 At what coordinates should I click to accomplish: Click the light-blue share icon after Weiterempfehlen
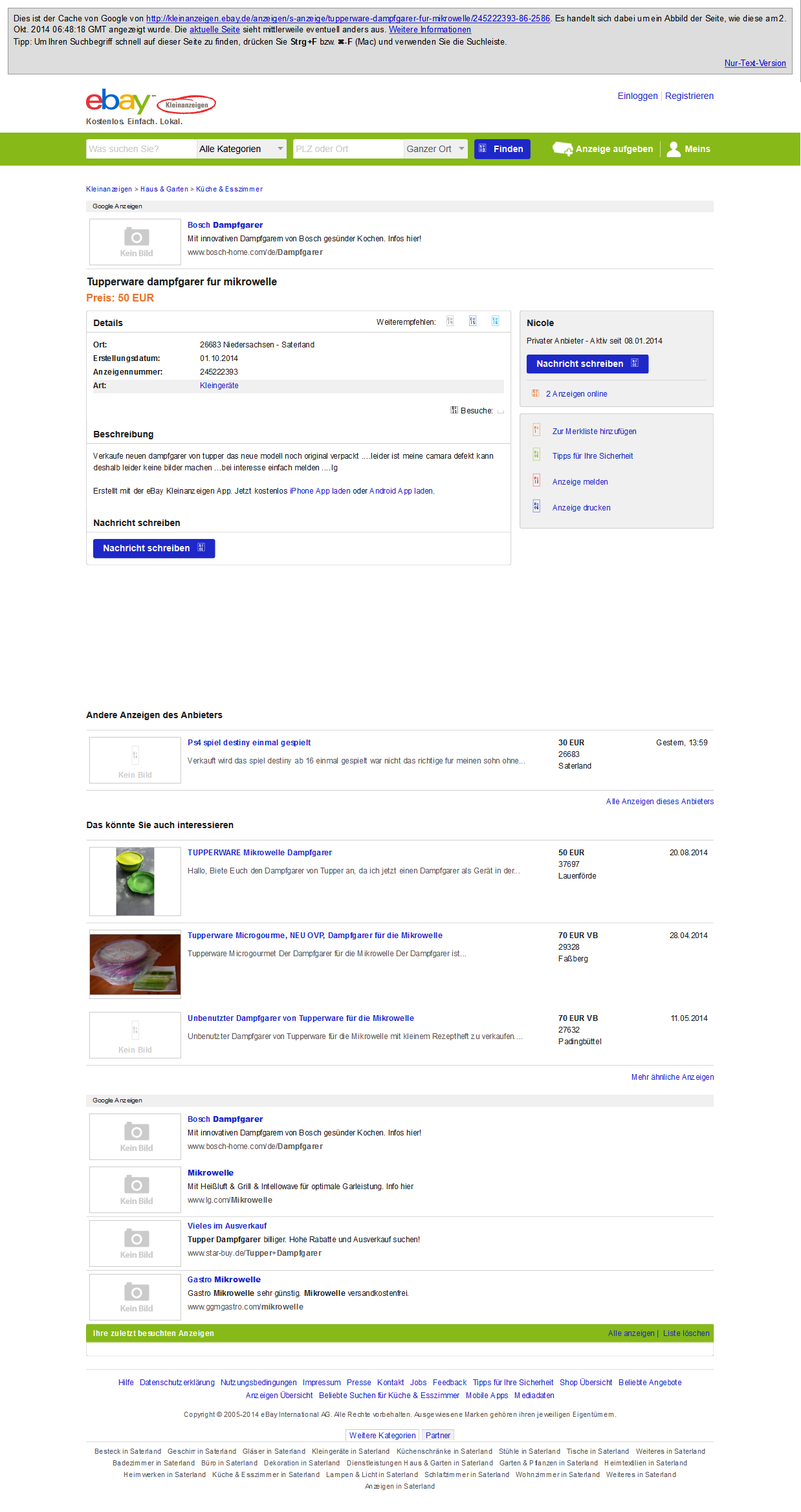495,321
